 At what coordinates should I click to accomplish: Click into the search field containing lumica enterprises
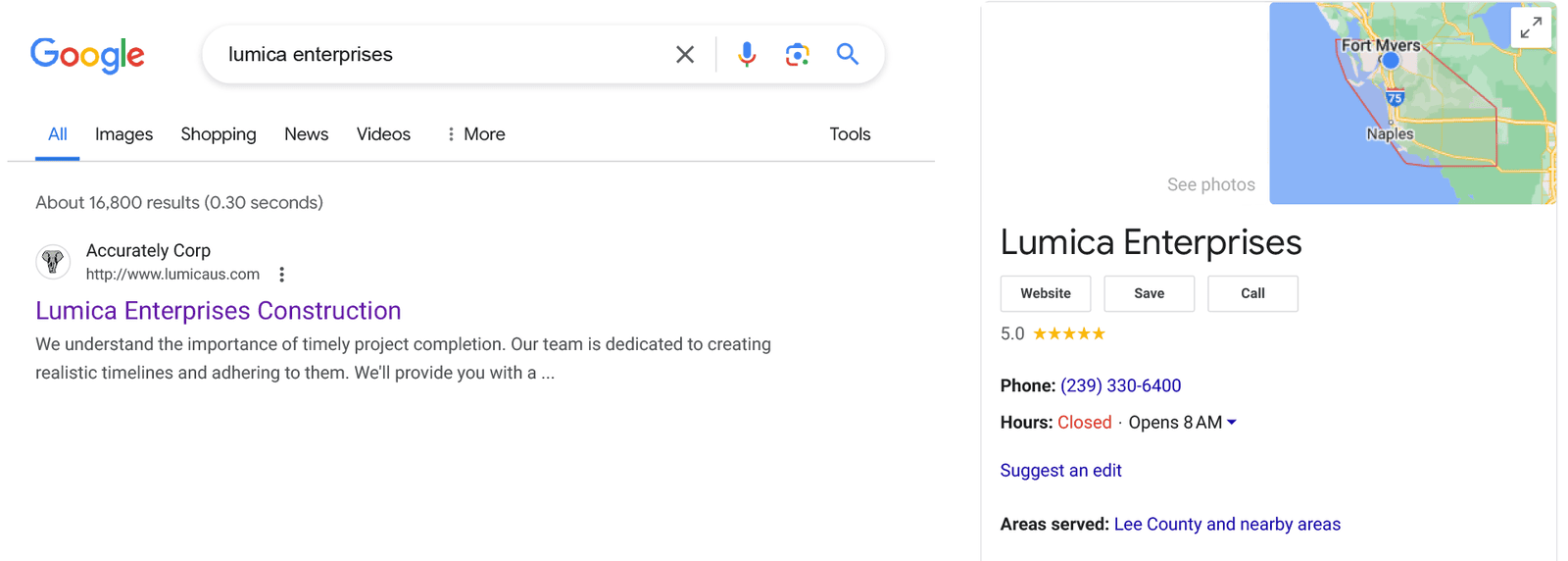coord(441,55)
